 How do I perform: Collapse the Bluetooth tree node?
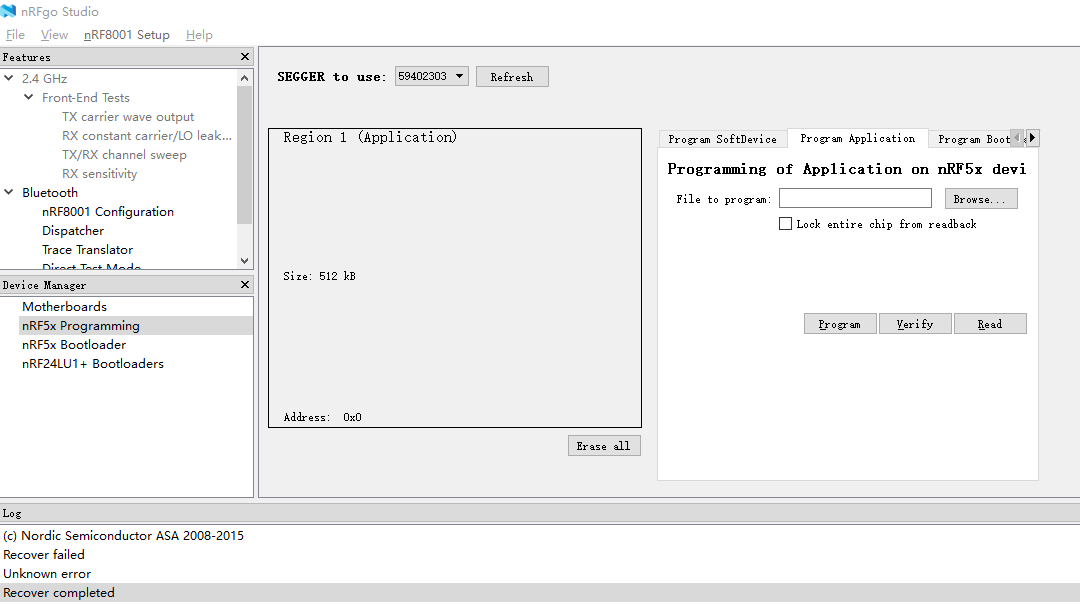10,192
